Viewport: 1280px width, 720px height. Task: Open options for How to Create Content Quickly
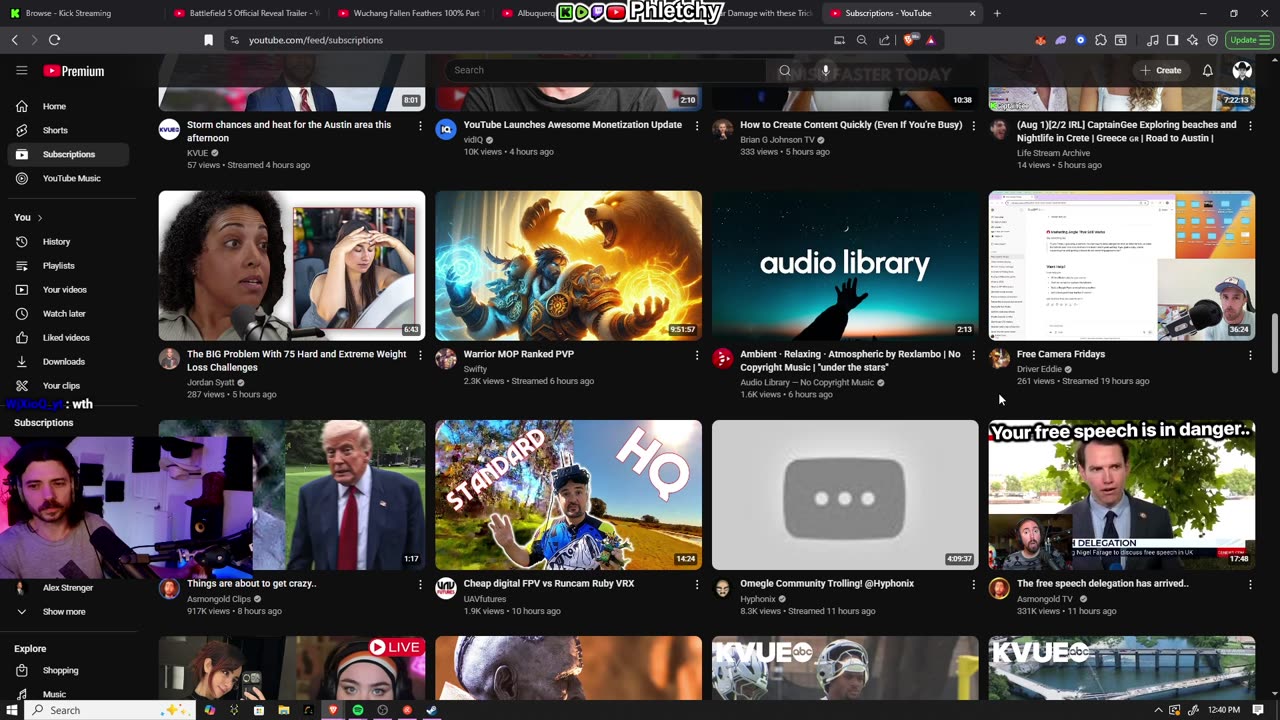[x=973, y=126]
